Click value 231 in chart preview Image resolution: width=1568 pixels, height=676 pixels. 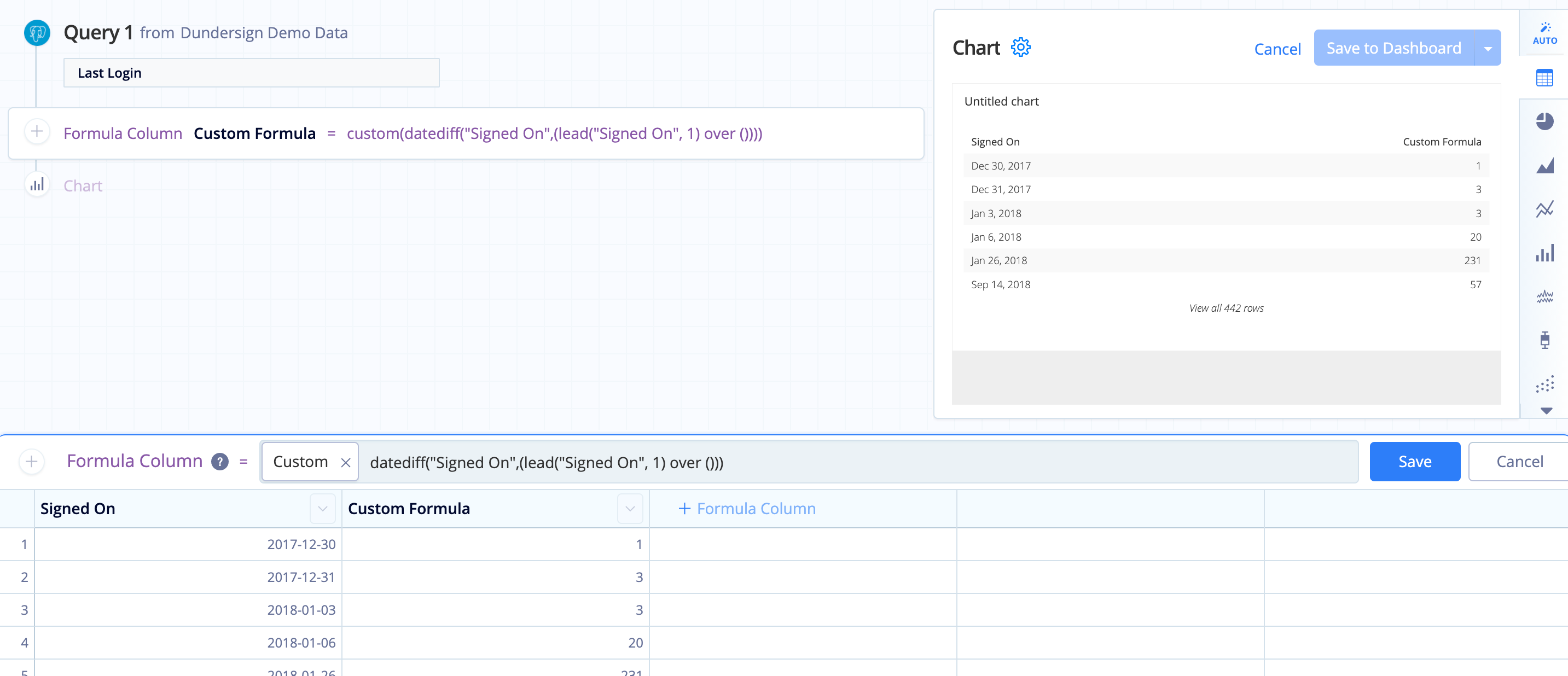tap(1472, 260)
